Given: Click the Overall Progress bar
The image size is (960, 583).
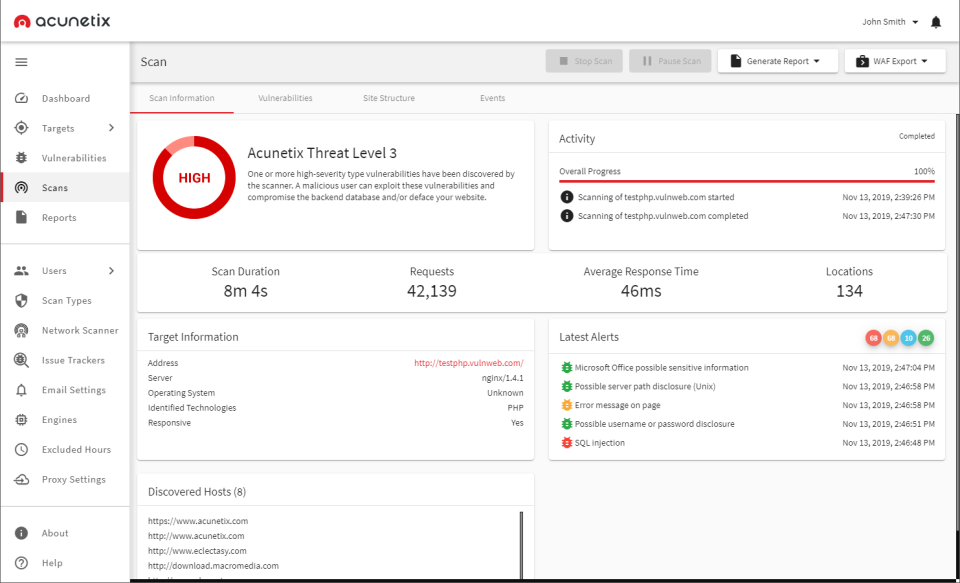Looking at the screenshot, I should (x=747, y=181).
